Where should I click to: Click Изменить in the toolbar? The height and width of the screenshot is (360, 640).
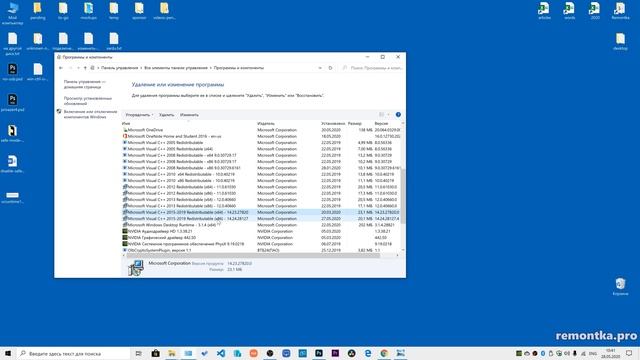pos(189,115)
